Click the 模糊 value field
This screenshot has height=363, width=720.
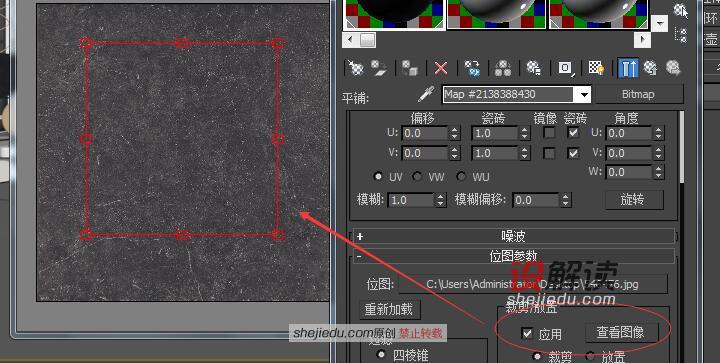click(x=411, y=200)
